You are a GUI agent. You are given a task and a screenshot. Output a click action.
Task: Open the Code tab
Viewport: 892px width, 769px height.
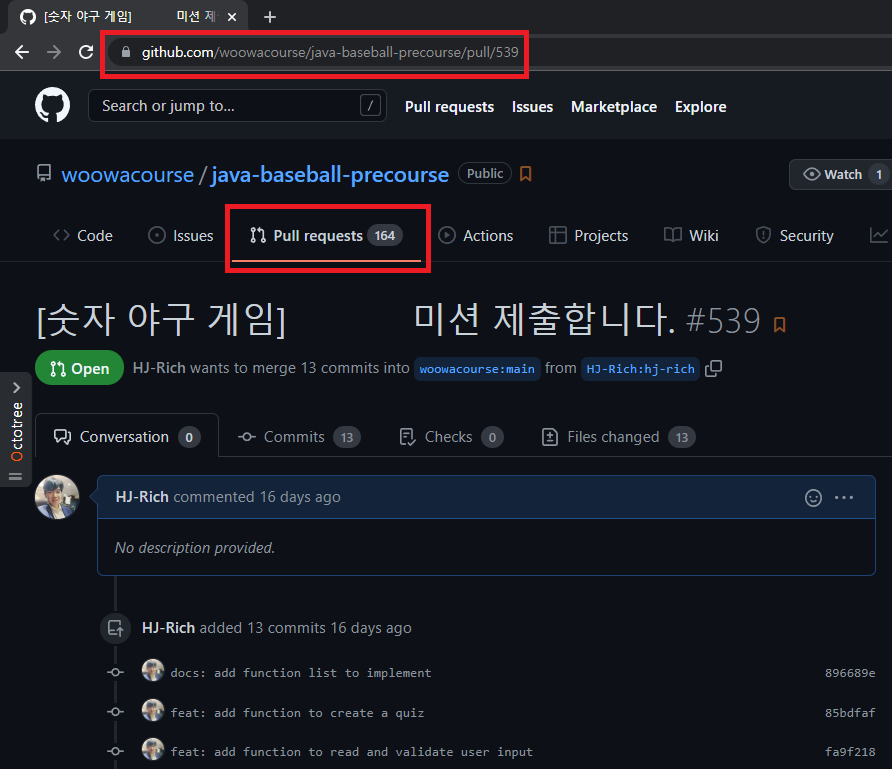click(83, 235)
